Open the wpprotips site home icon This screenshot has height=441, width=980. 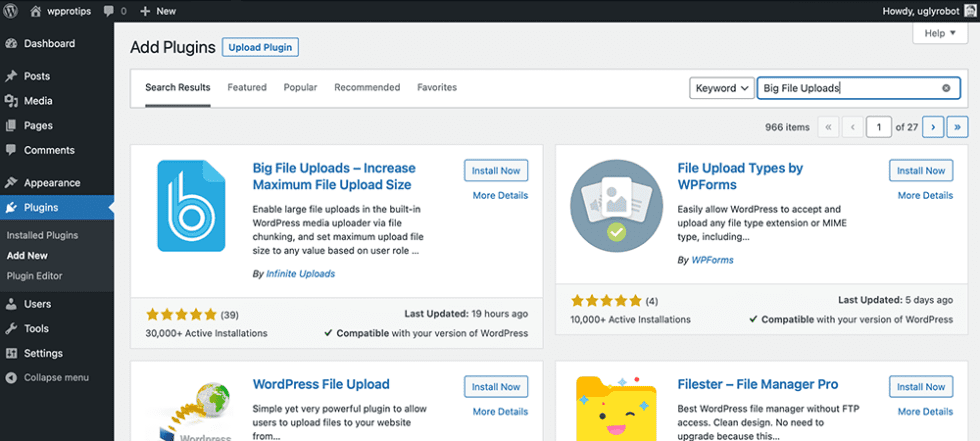coord(35,11)
